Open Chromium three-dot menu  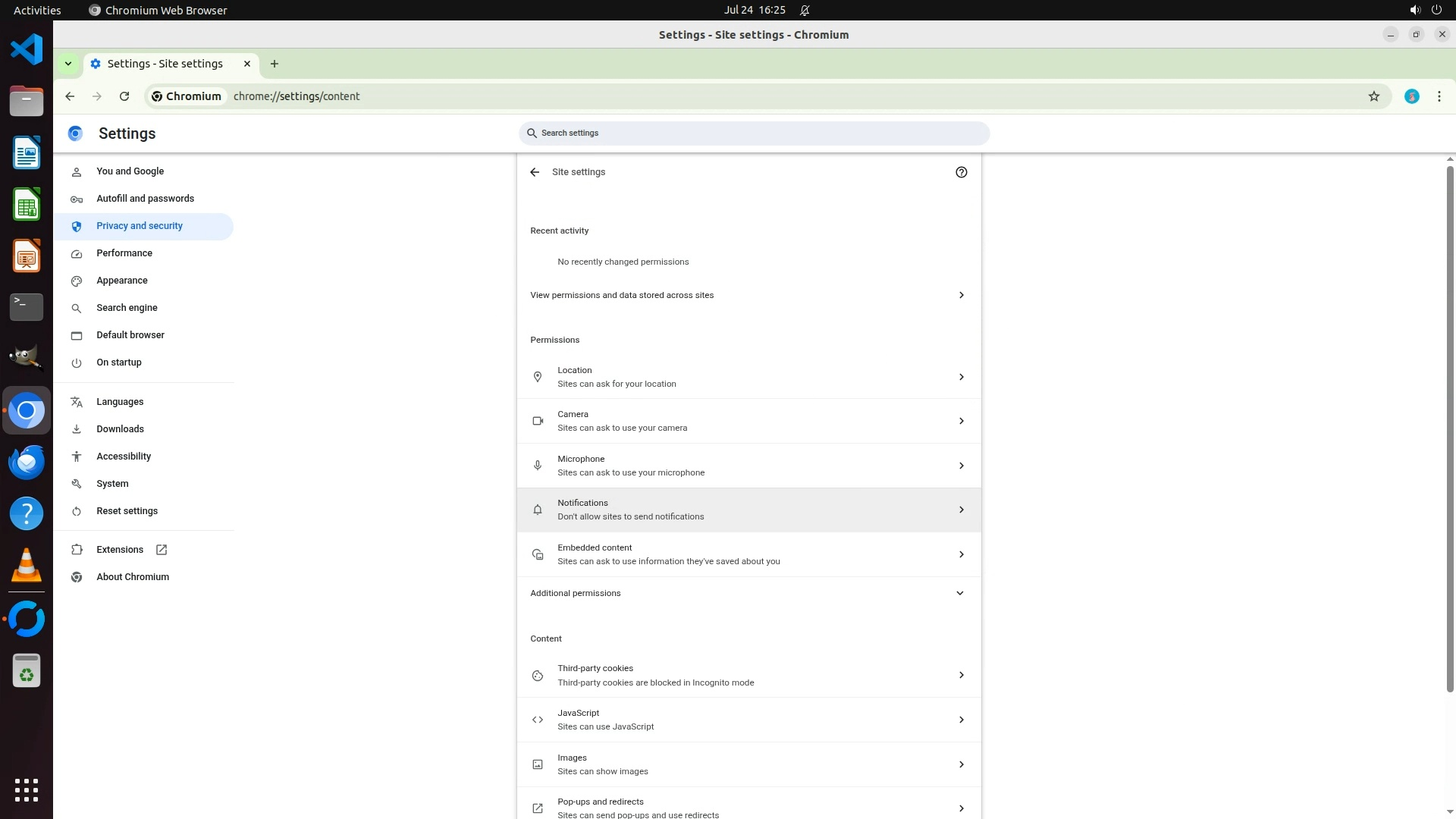pos(1439,96)
